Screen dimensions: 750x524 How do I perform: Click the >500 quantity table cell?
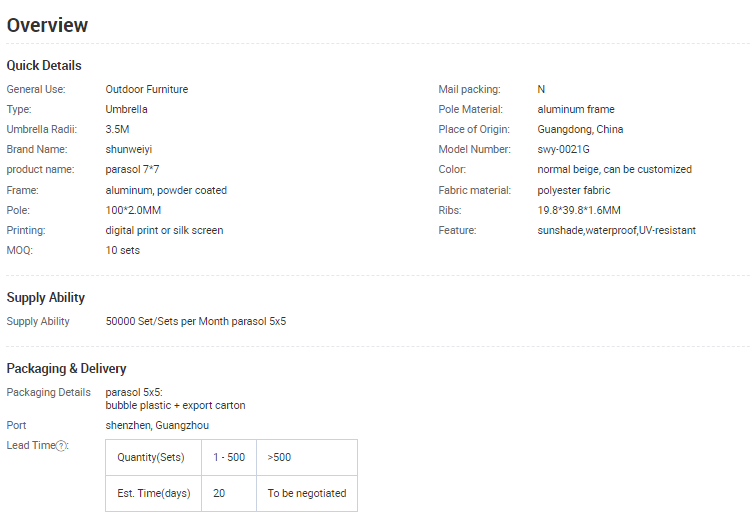[x=279, y=457]
